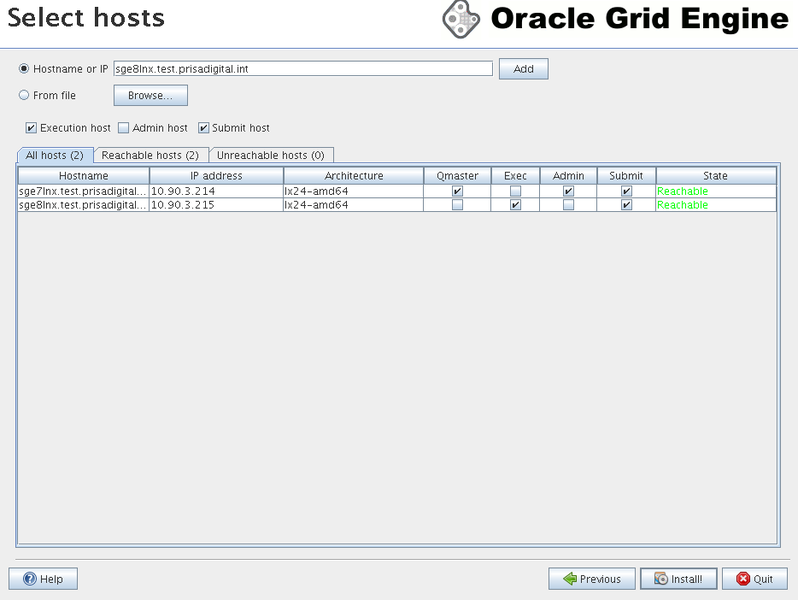
Task: Select the sge8lnx.test.prisadigital hostname cell
Action: point(83,205)
